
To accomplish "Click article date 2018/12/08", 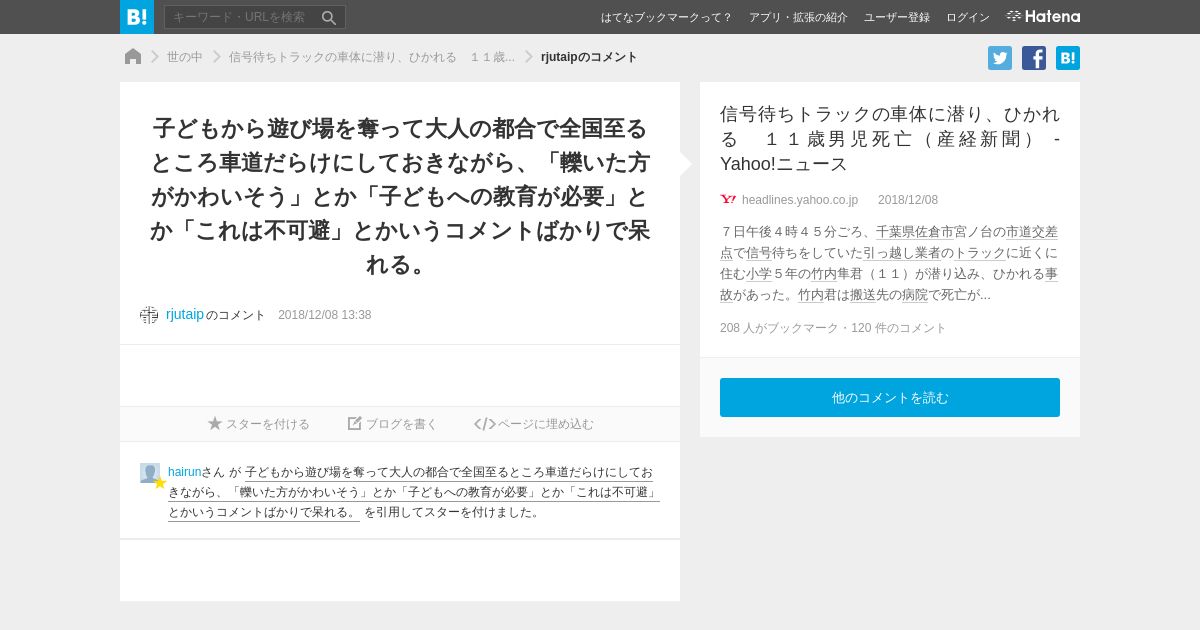I will click(x=908, y=200).
